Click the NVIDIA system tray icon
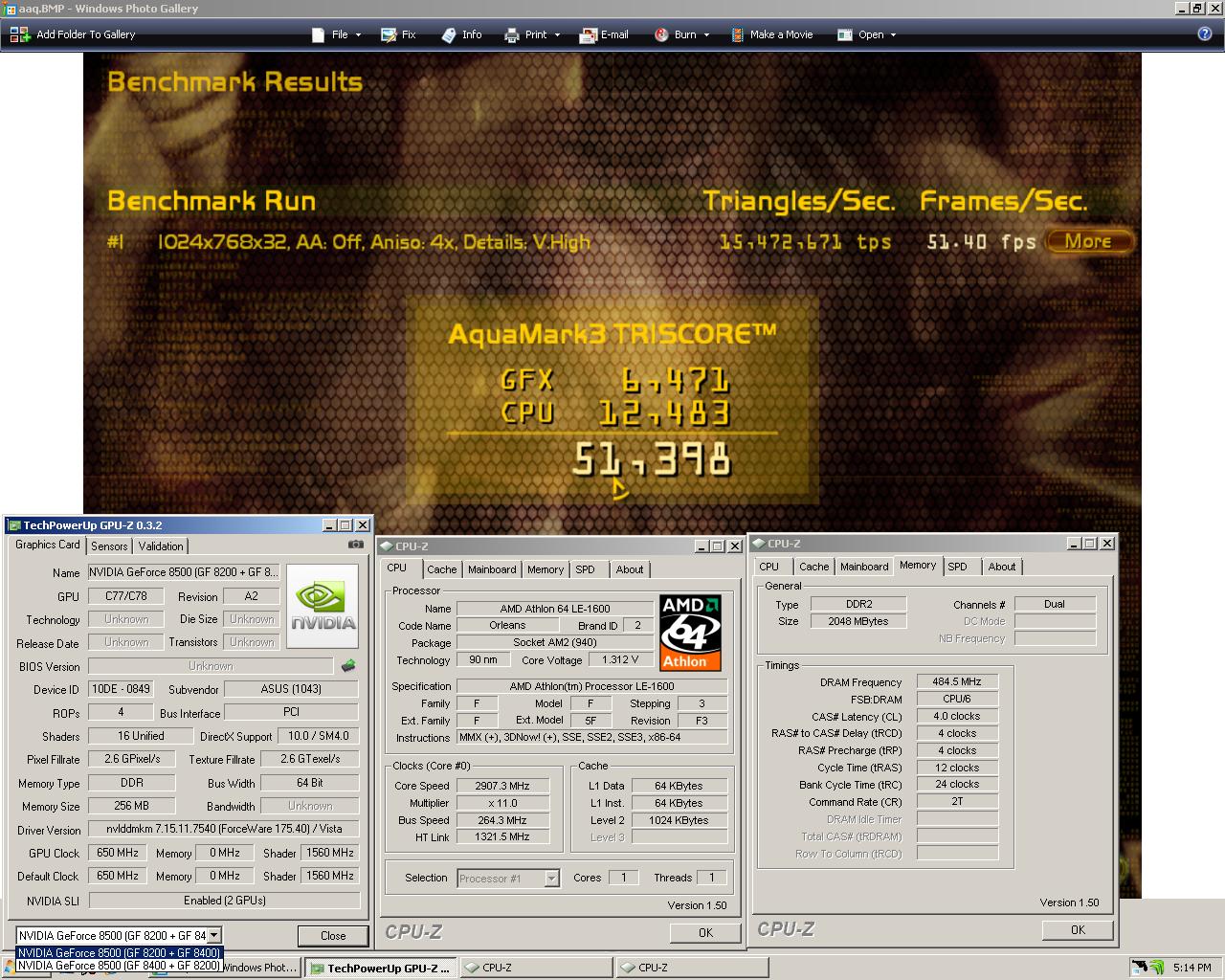Viewport: 1225px width, 980px height. coord(1157,968)
